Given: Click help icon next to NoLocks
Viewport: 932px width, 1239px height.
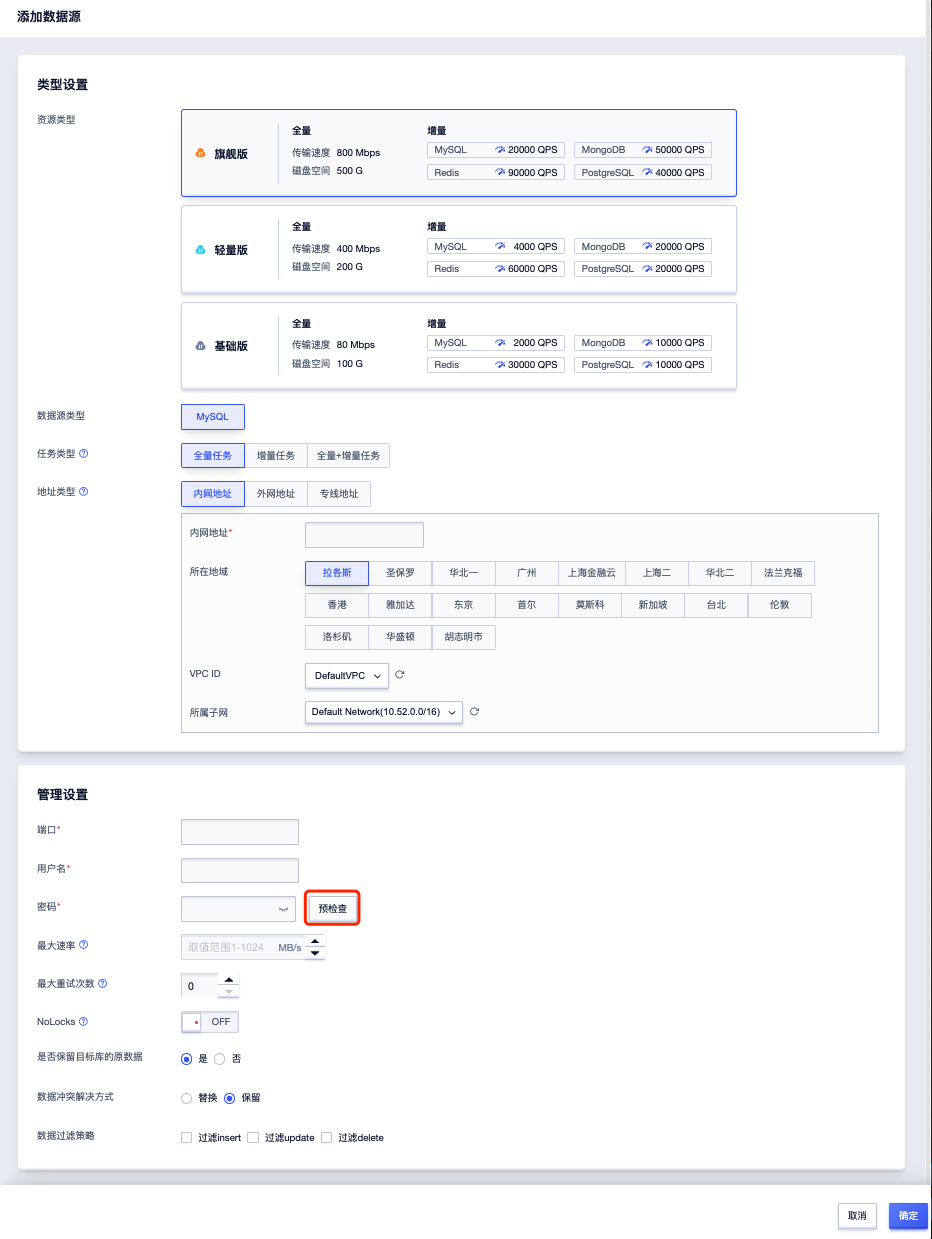Looking at the screenshot, I should pos(84,1022).
